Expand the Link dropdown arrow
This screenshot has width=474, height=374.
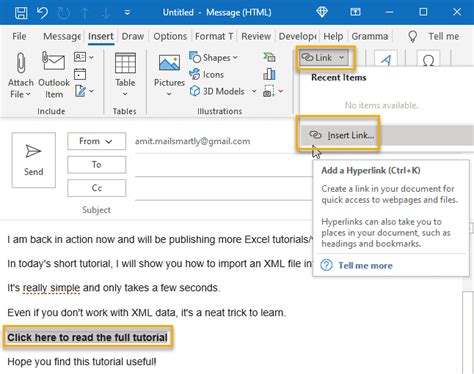tap(341, 58)
